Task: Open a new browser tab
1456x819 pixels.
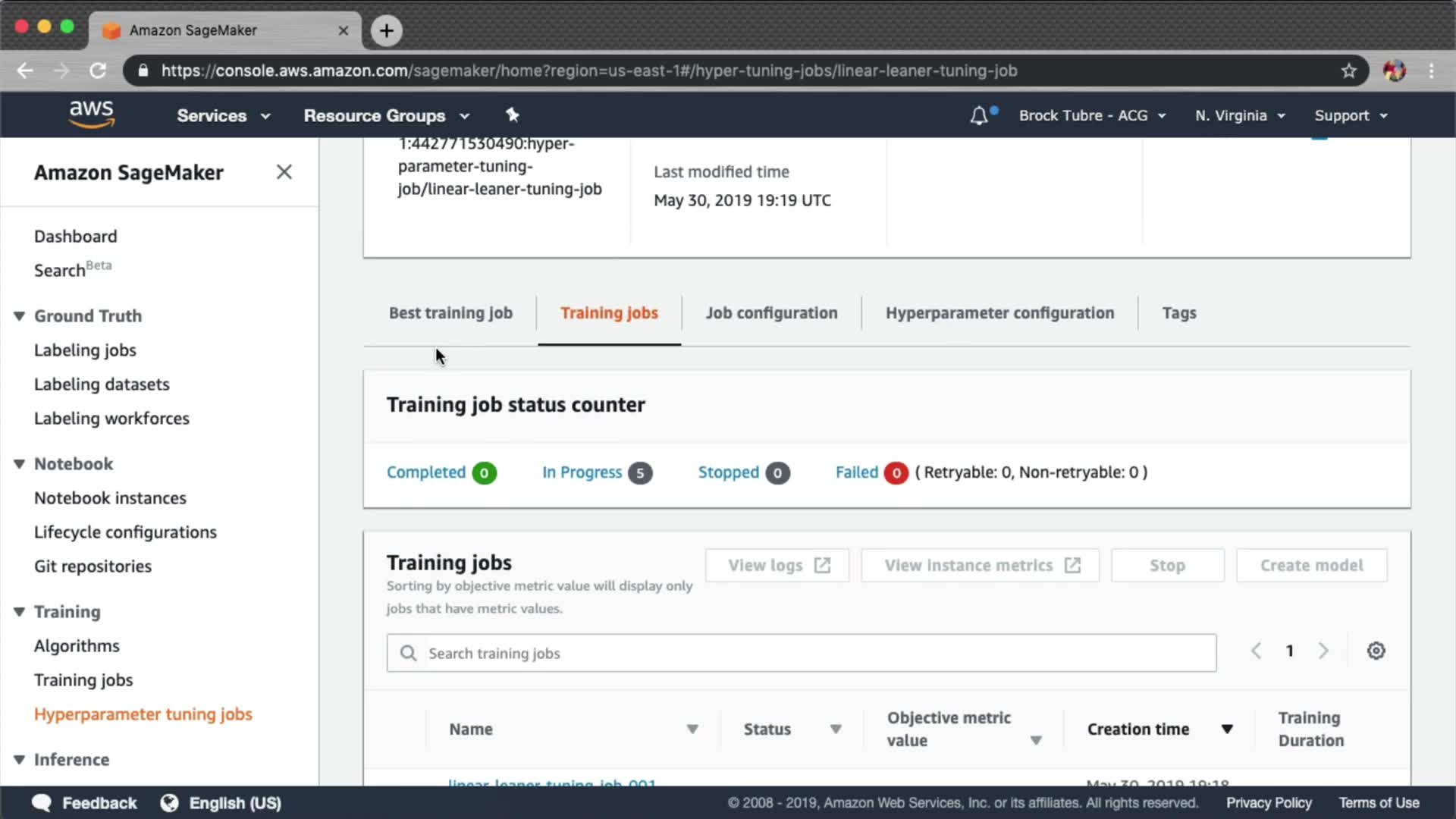Action: click(387, 30)
